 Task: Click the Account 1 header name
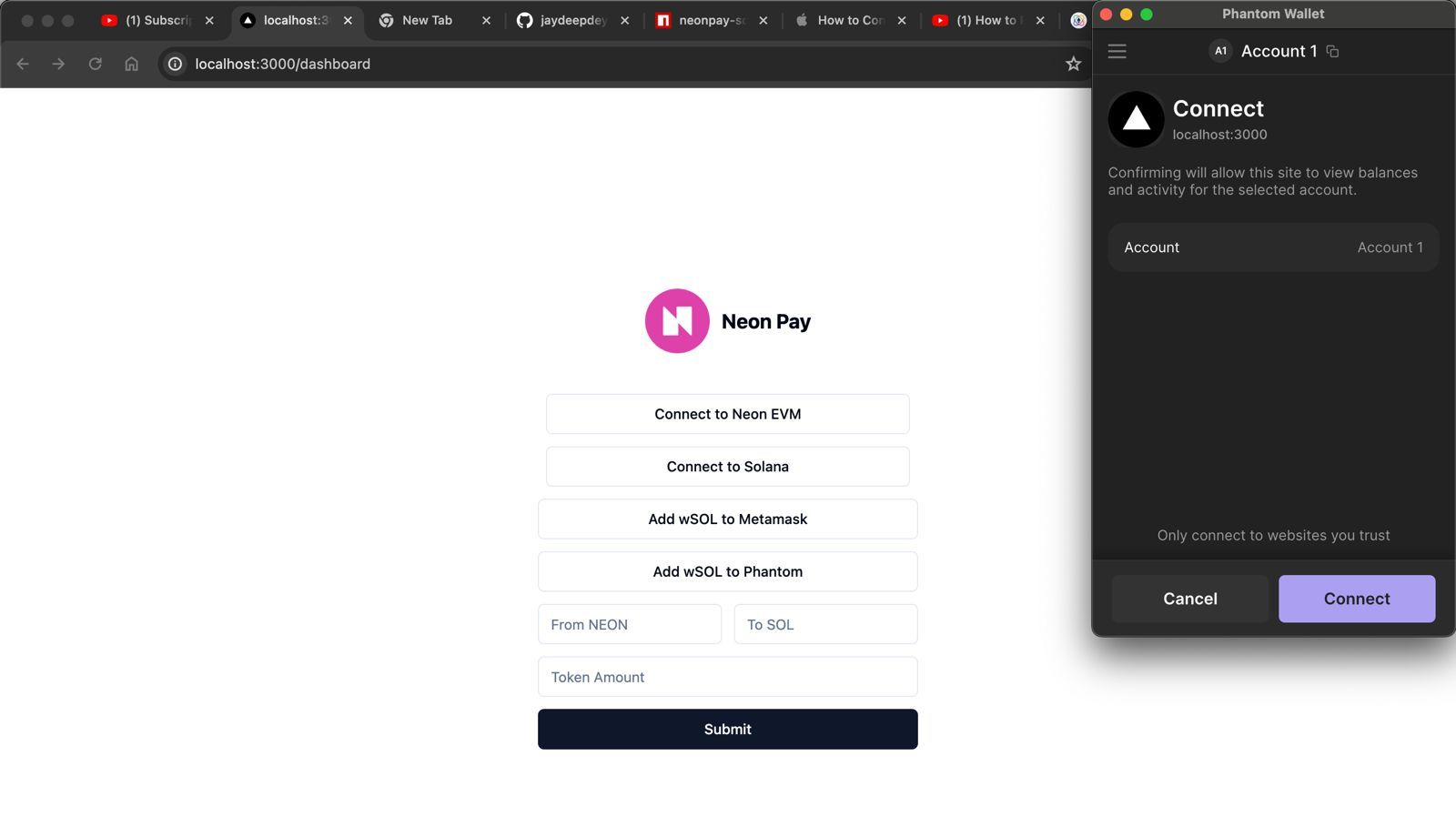tap(1279, 52)
